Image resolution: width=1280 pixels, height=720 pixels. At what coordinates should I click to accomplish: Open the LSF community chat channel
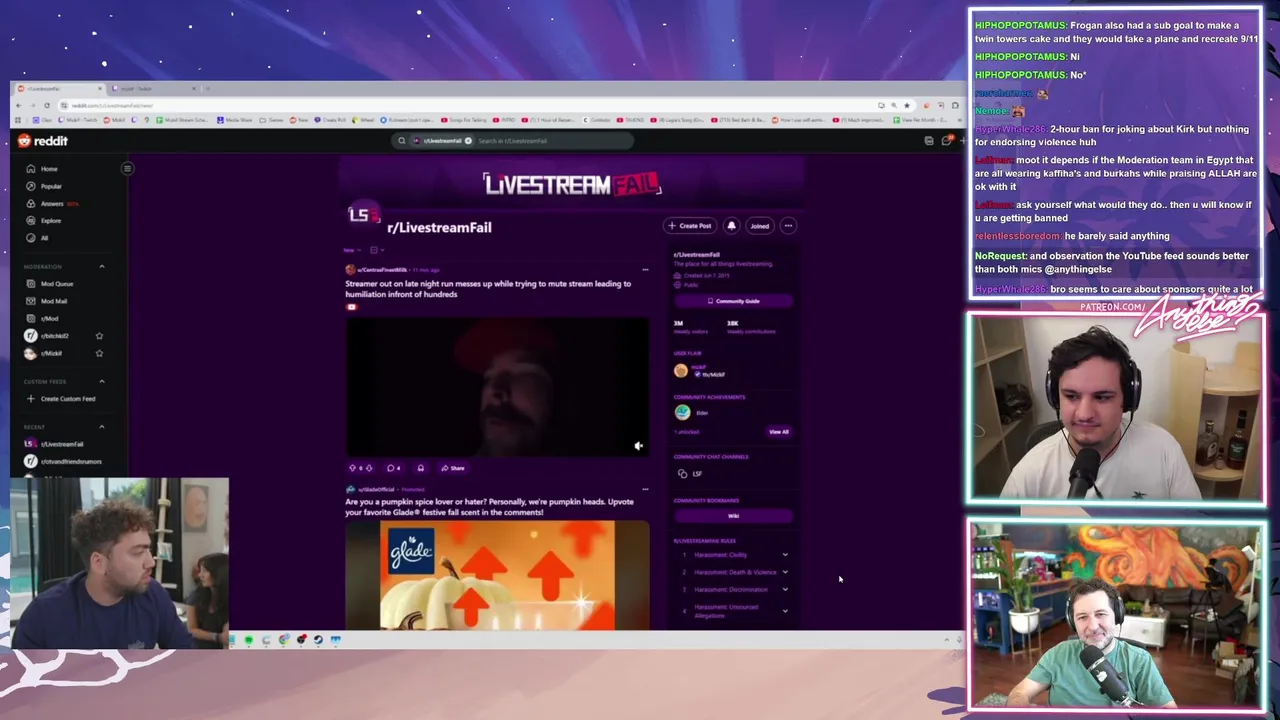[691, 474]
